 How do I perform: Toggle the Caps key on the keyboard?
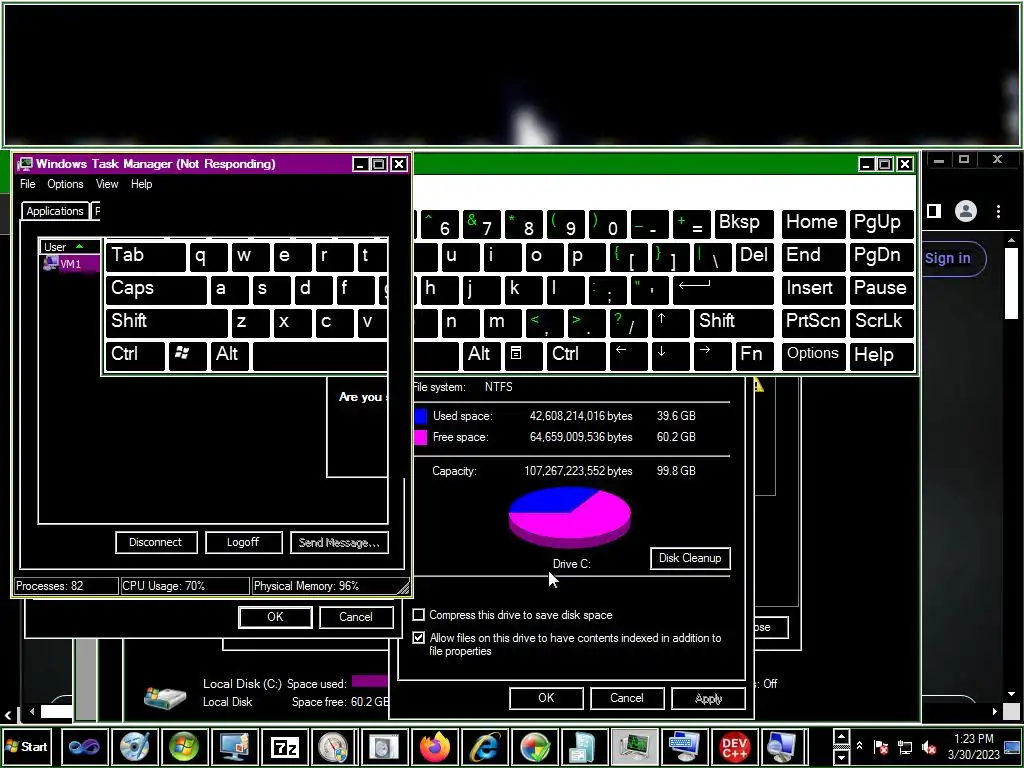point(155,289)
